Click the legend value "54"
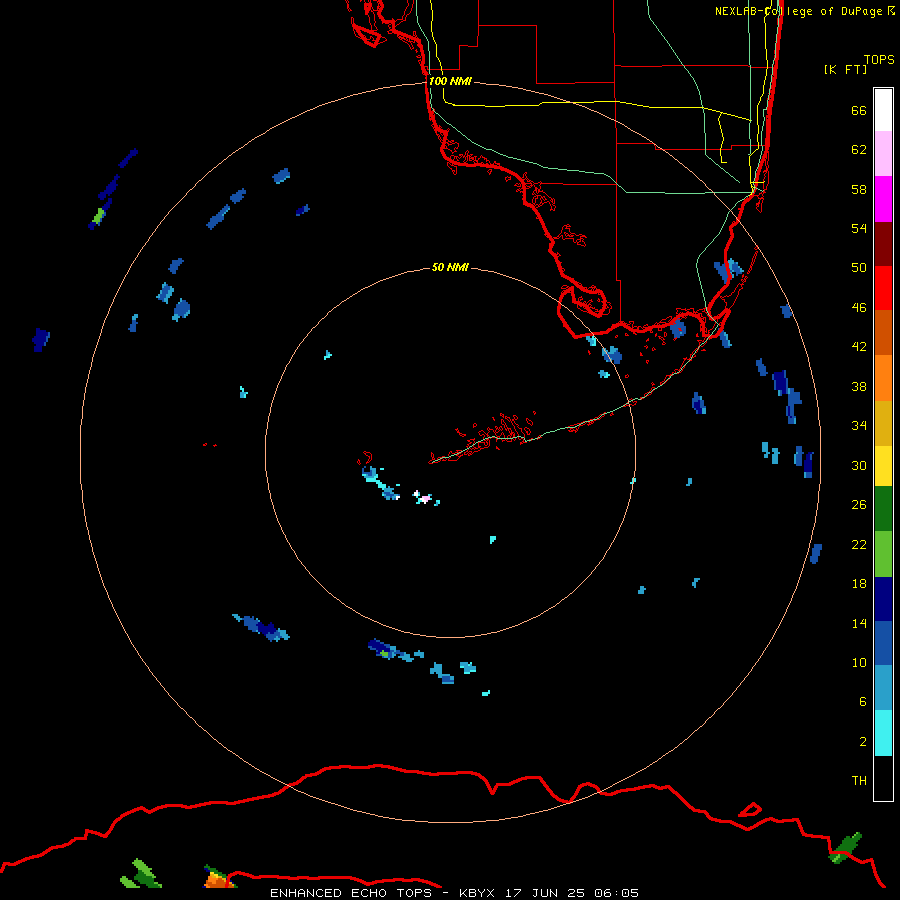The width and height of the screenshot is (900, 900). 859,228
